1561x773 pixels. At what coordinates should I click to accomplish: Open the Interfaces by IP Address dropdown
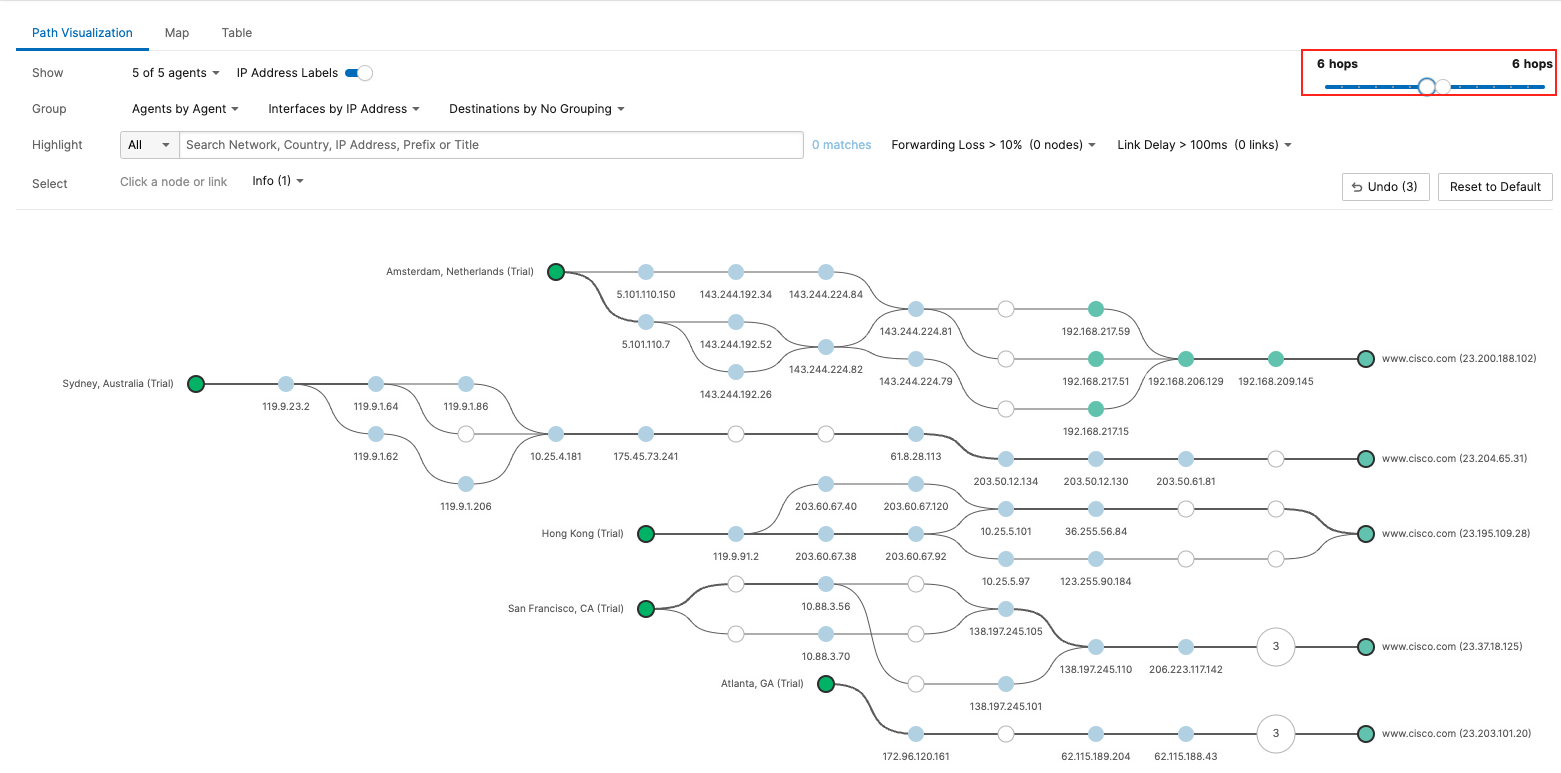point(343,109)
